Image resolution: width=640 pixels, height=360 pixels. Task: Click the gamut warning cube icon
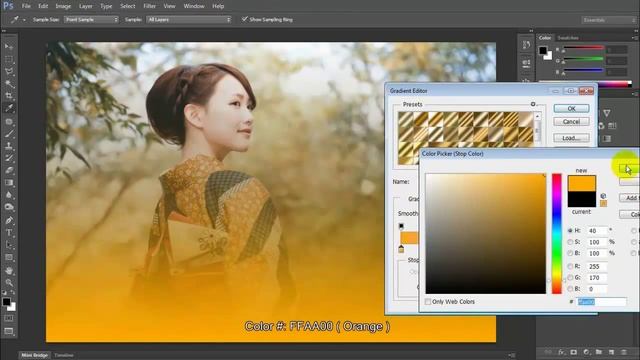[603, 196]
